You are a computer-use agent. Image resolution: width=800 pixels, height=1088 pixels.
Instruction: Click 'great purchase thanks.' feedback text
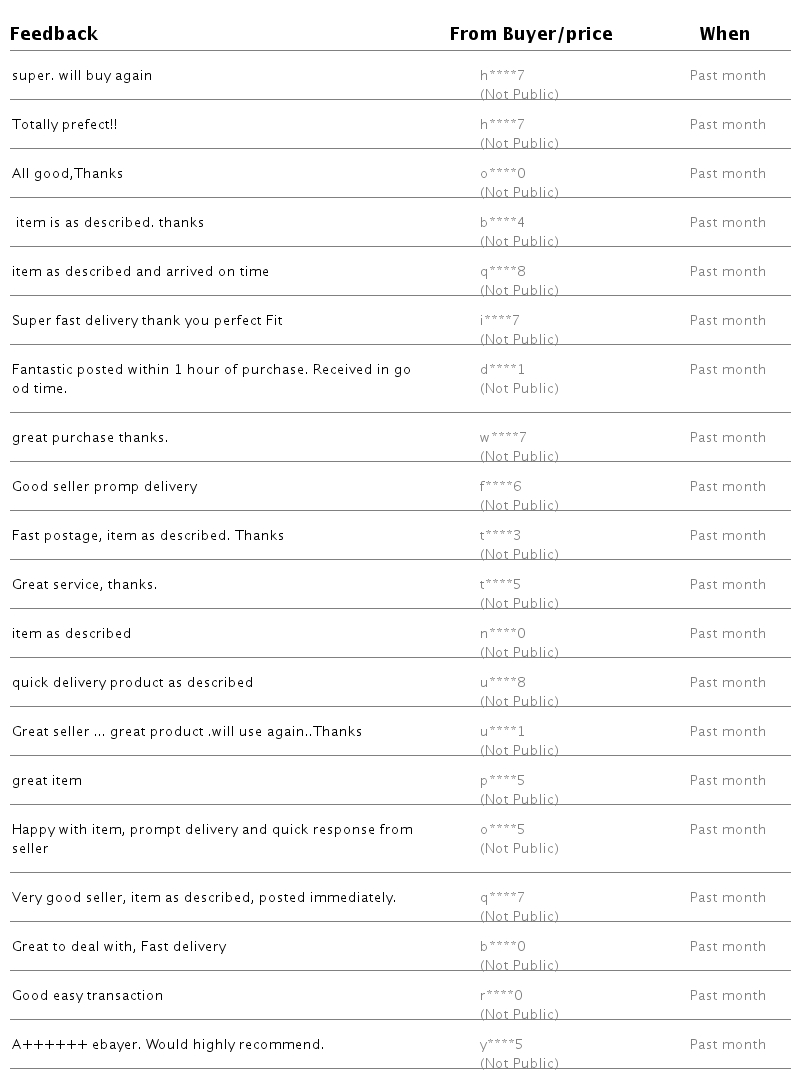[x=90, y=438]
